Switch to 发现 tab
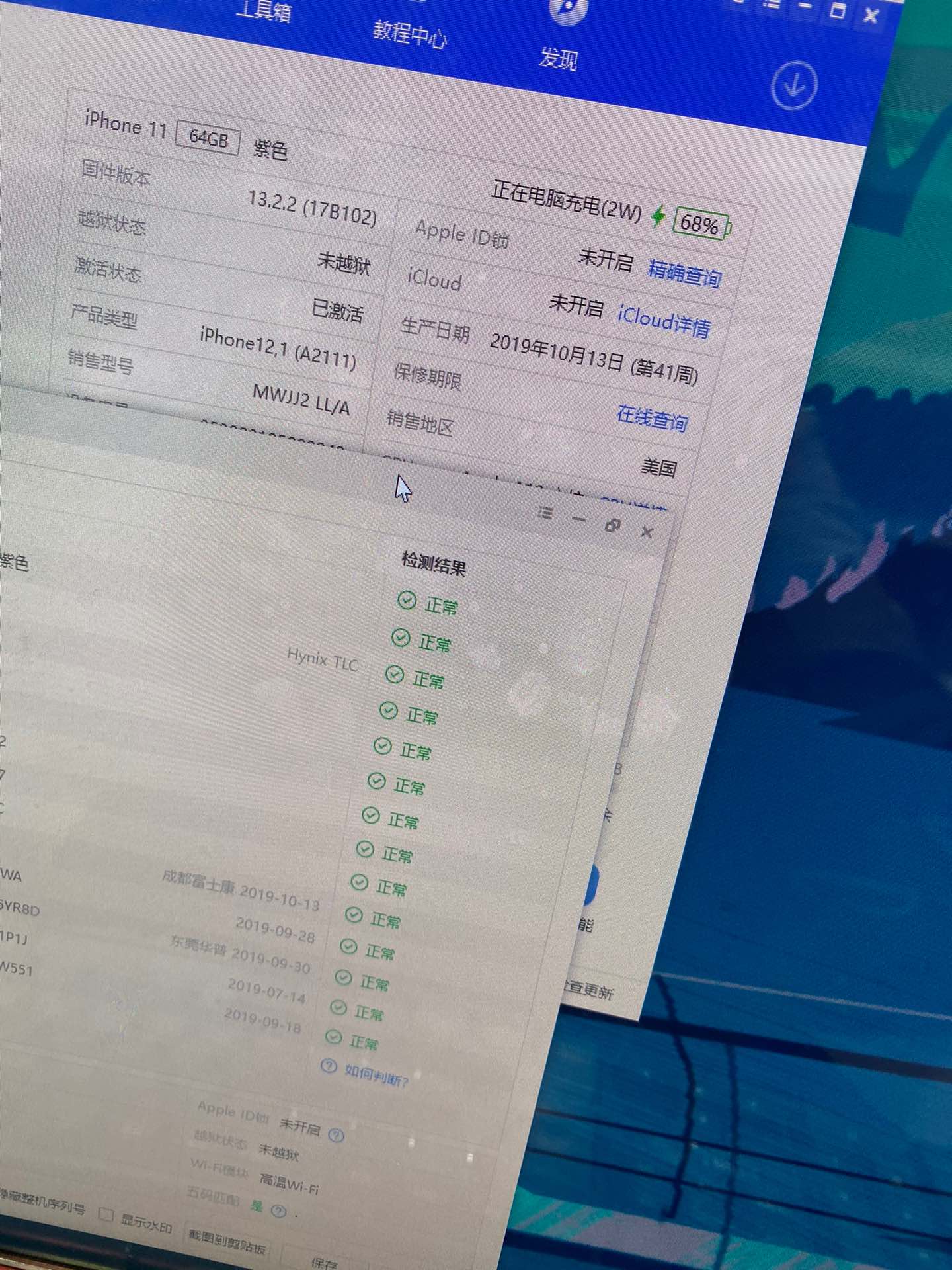 (x=559, y=58)
